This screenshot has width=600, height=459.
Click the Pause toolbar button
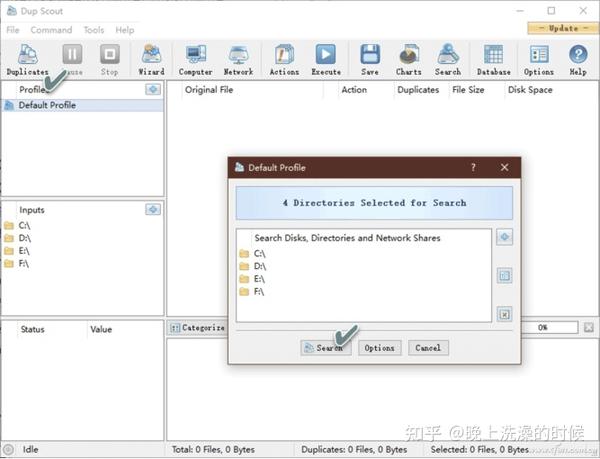click(x=72, y=60)
